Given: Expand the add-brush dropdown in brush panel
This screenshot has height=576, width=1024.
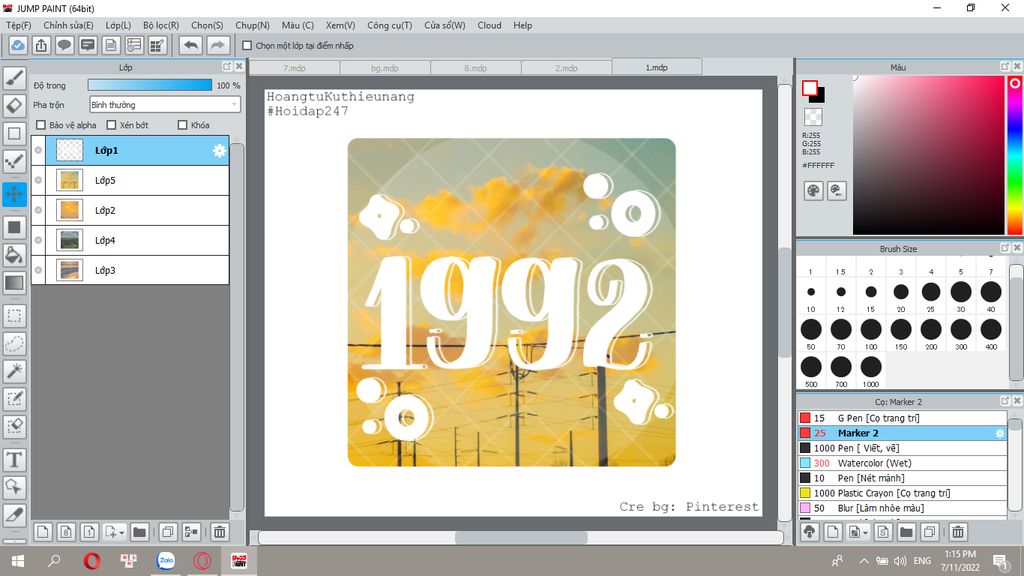Looking at the screenshot, I should click(865, 533).
